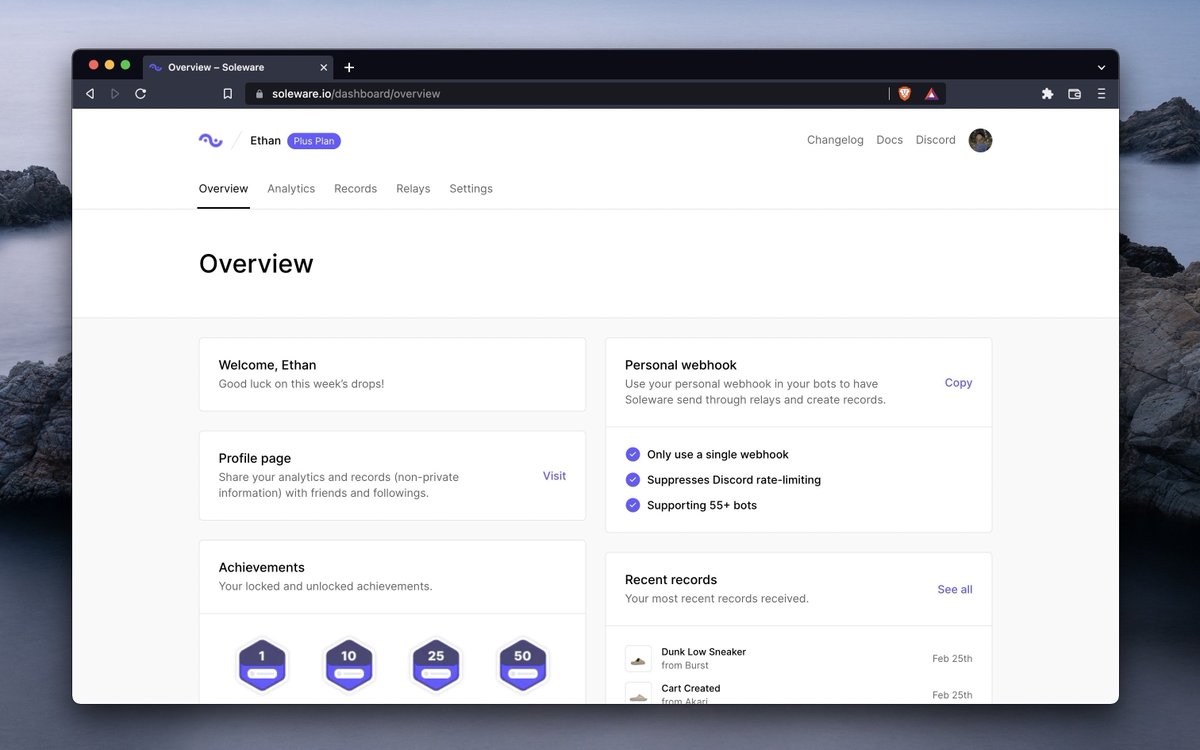Viewport: 1200px width, 750px height.
Task: Close the Overview – Soleware tab
Action: [x=323, y=67]
